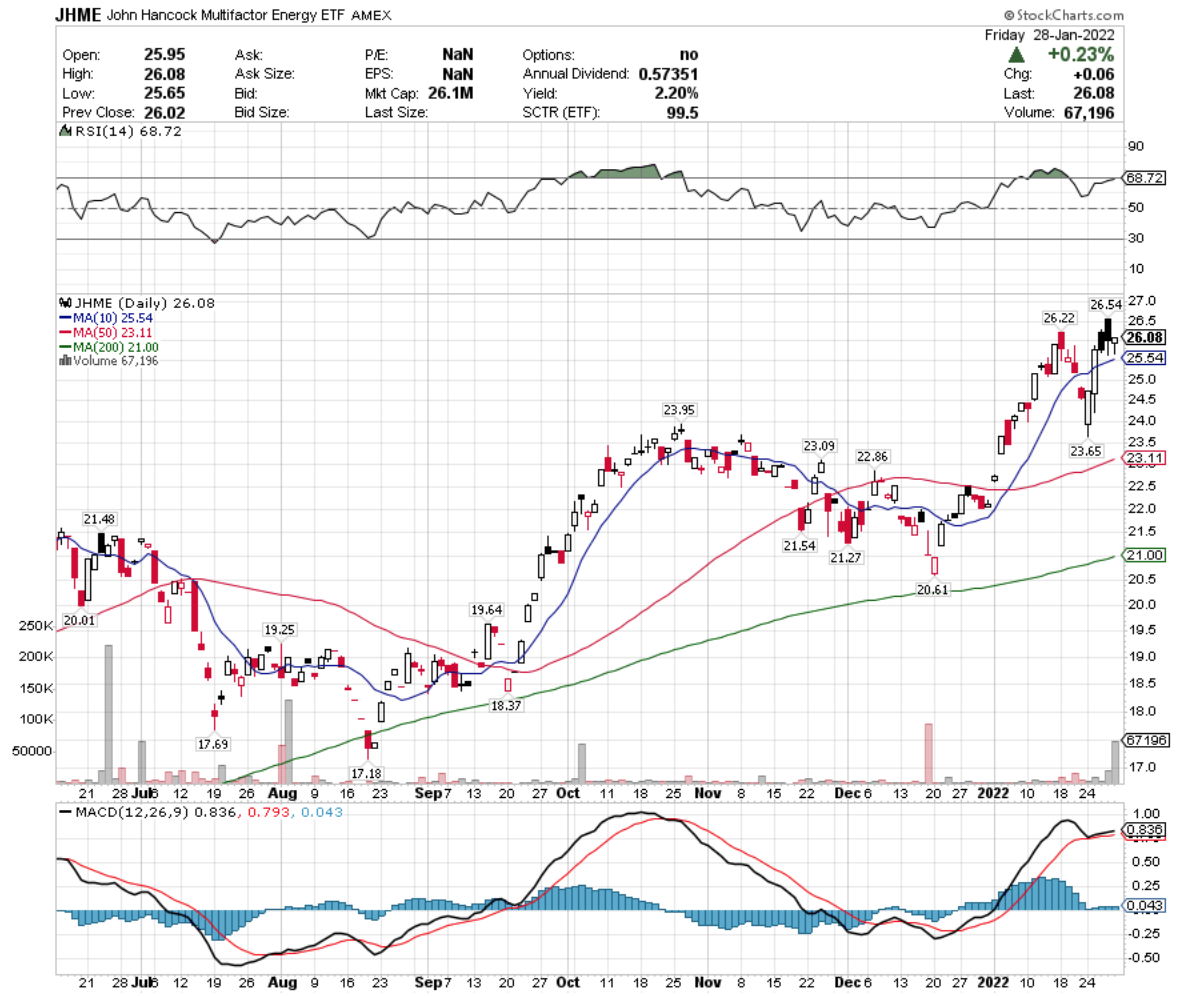The height and width of the screenshot is (996, 1178).
Task: Click the MACD(12,26,9) panel title
Action: [132, 813]
